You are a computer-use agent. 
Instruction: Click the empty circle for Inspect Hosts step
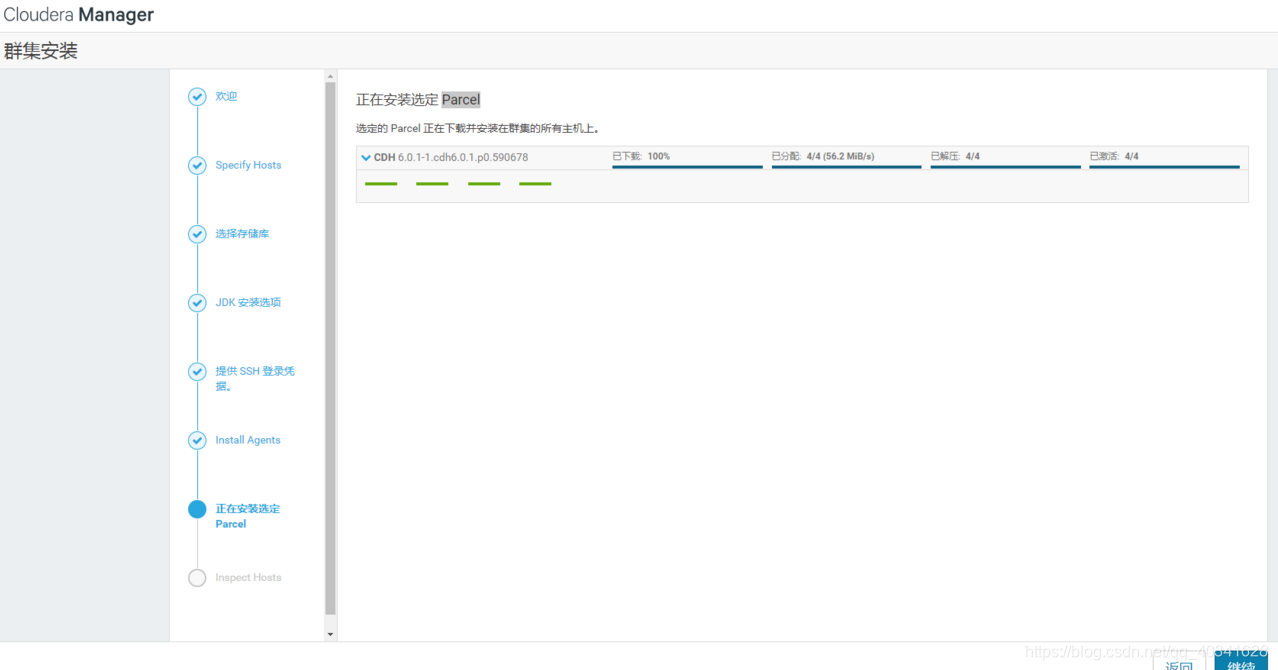[x=197, y=578]
